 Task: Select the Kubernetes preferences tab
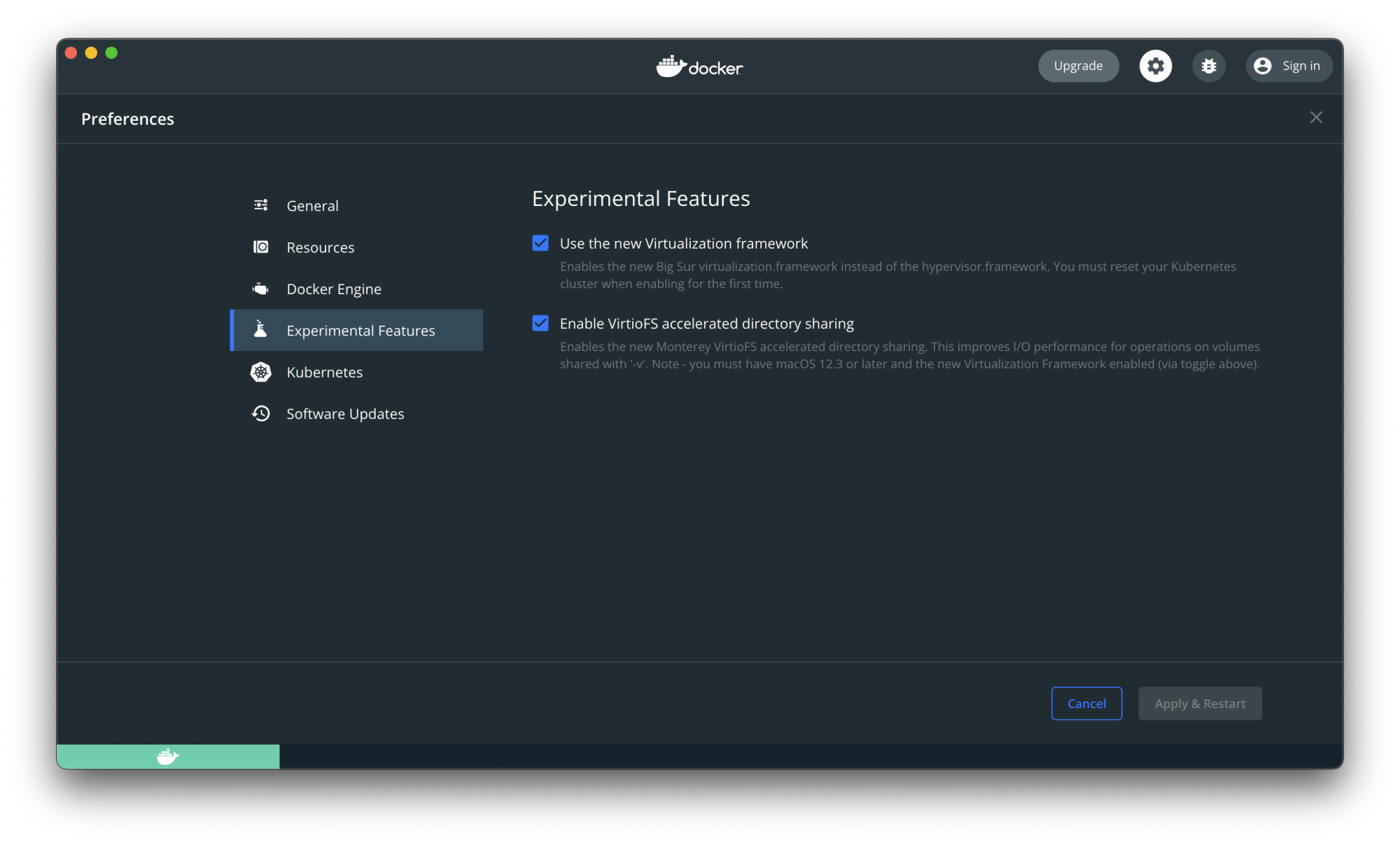coord(324,373)
